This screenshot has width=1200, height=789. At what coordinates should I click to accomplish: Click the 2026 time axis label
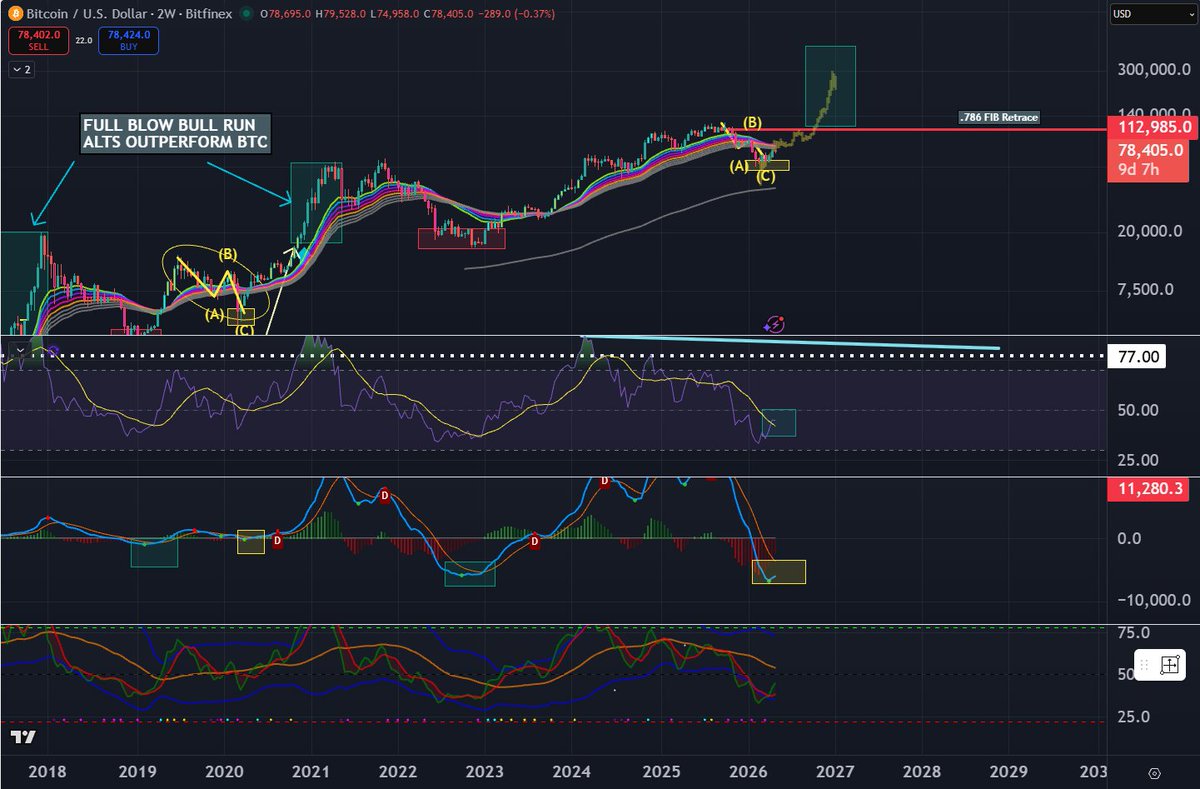747,773
